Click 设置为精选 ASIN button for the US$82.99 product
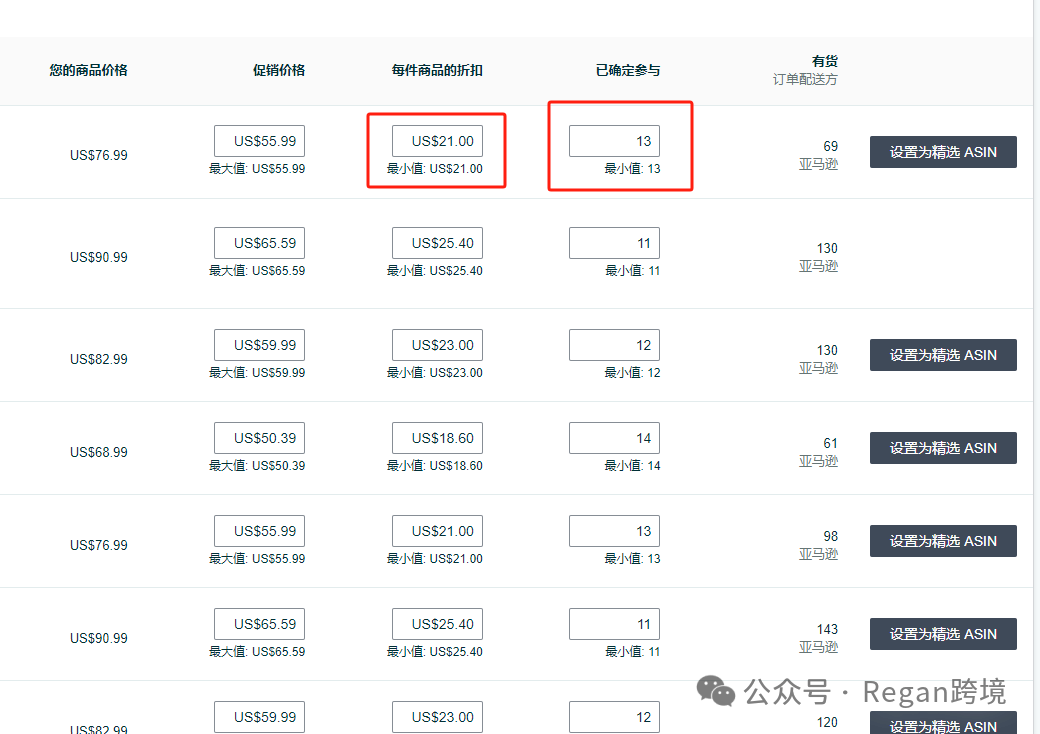1040x734 pixels. [x=942, y=354]
